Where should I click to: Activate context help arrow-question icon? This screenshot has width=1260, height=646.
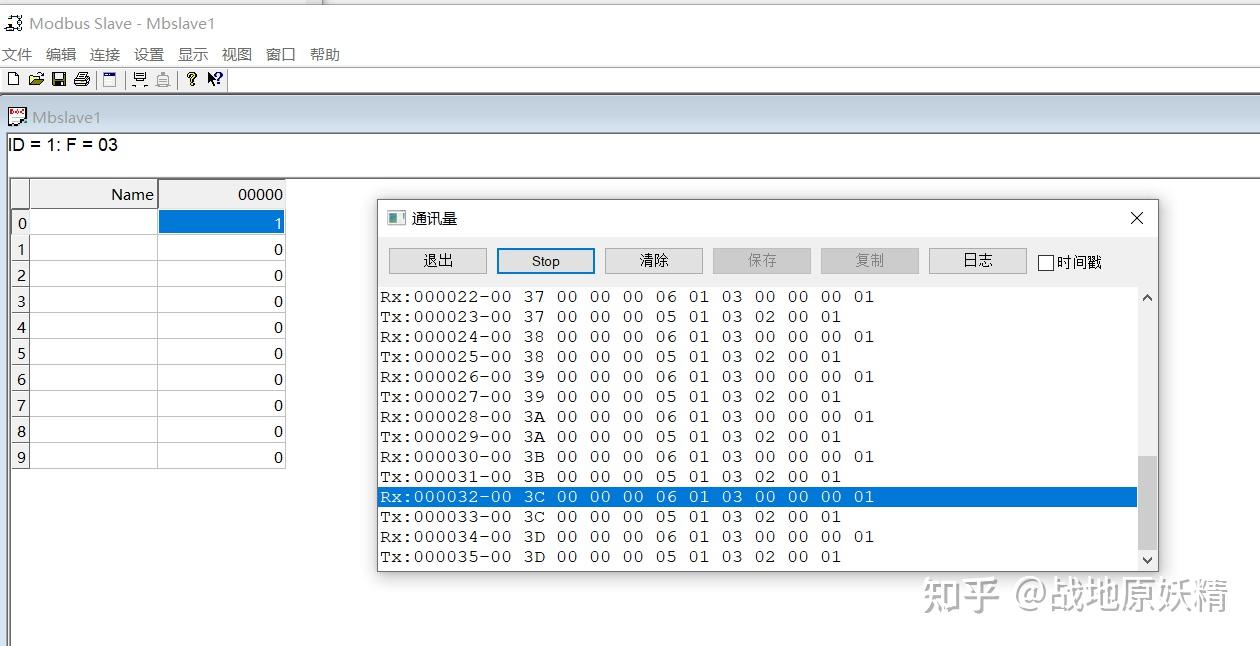pos(215,79)
